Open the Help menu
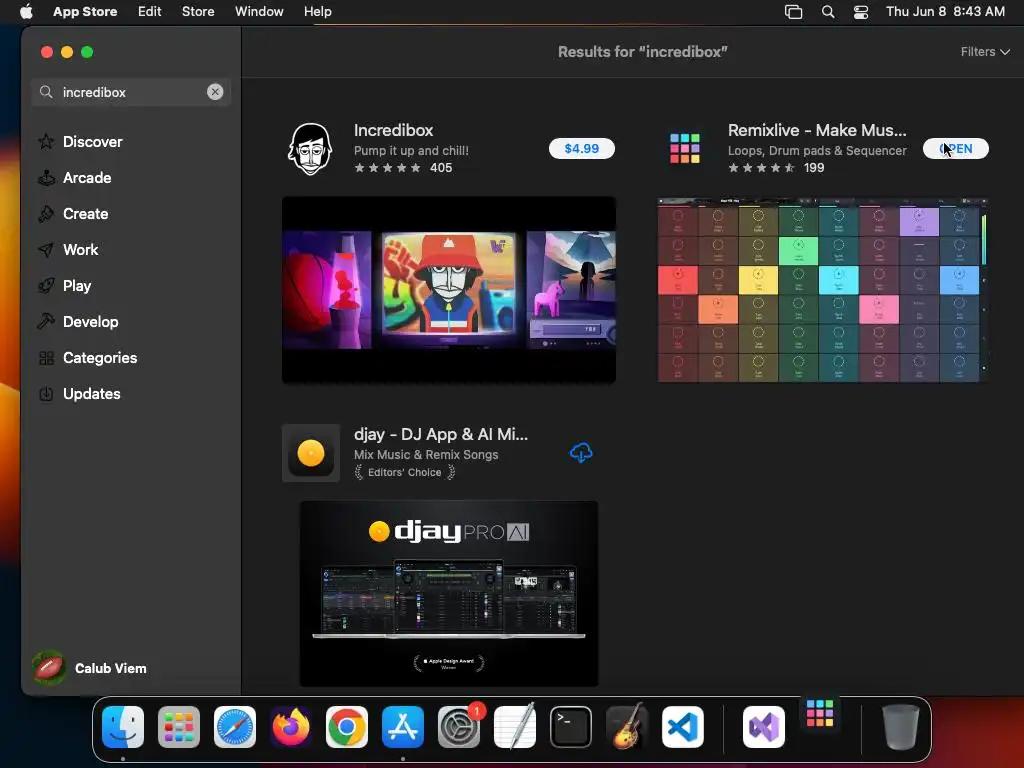The height and width of the screenshot is (768, 1024). point(317,12)
